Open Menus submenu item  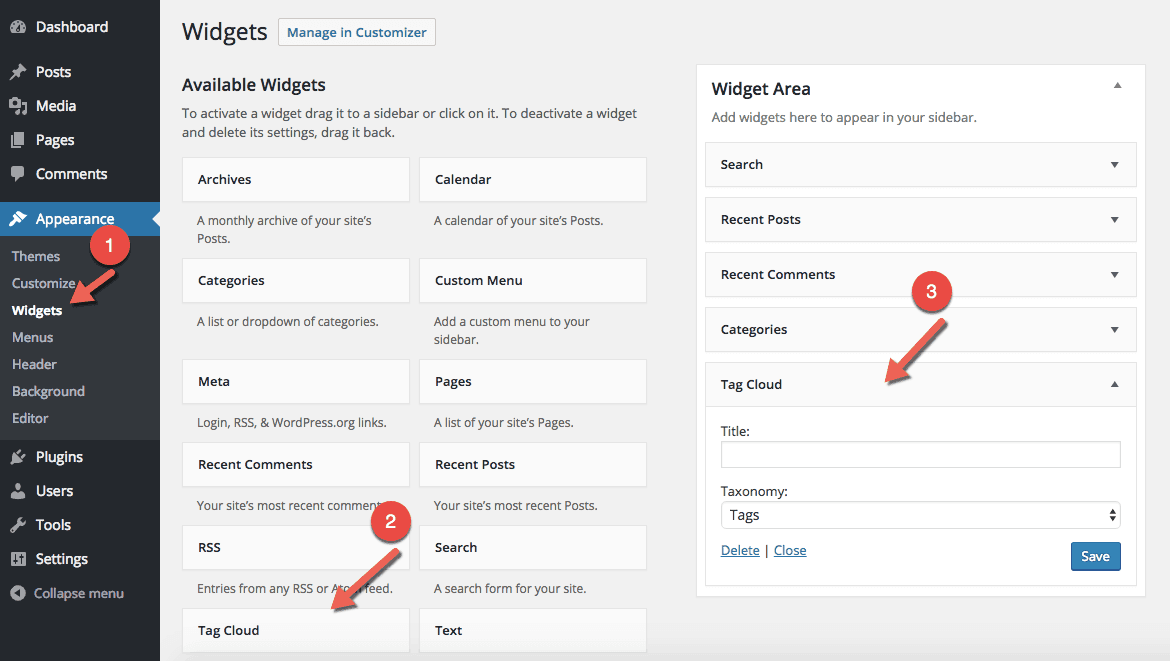tap(33, 337)
